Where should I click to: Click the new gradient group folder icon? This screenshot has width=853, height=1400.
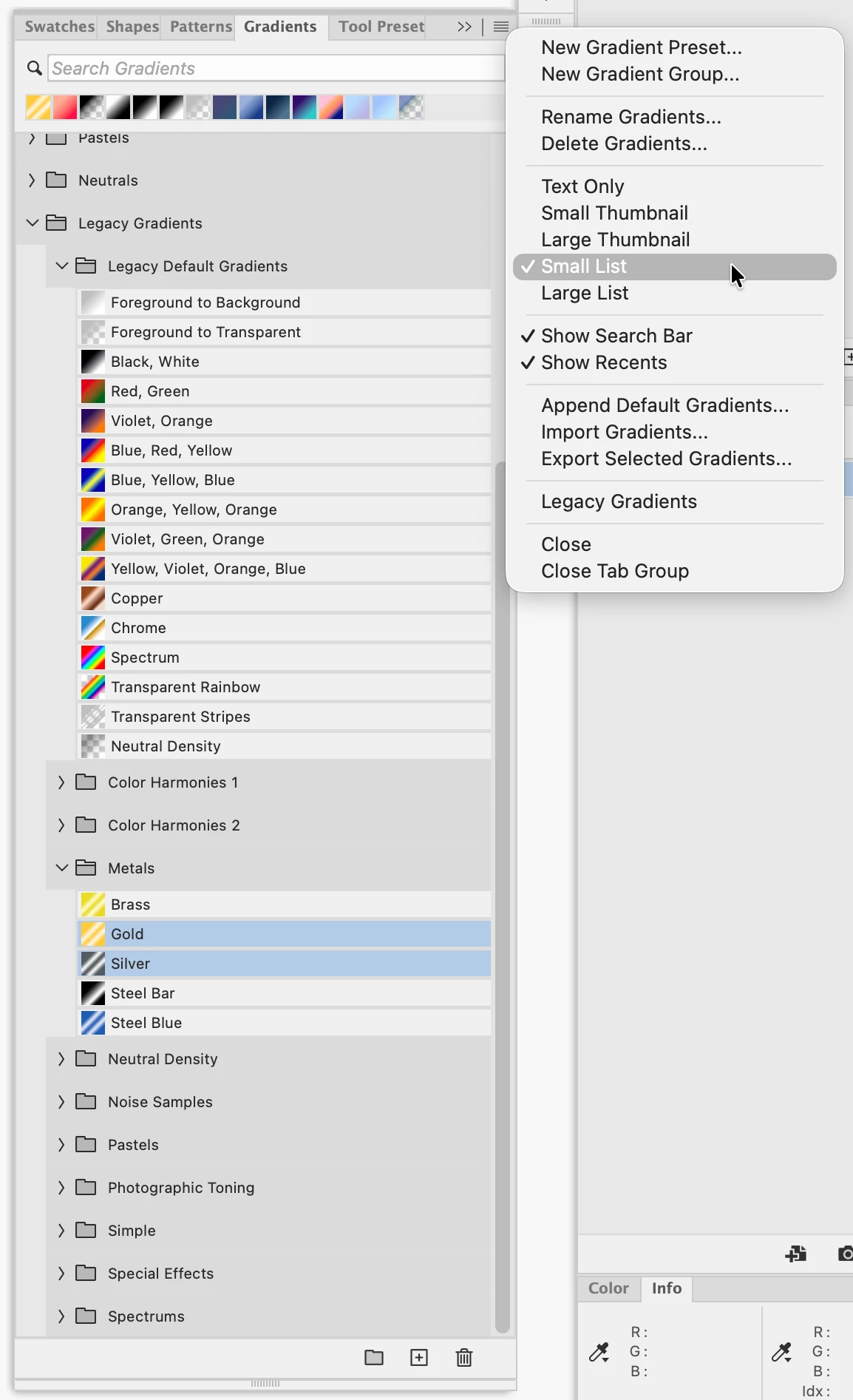point(374,1357)
